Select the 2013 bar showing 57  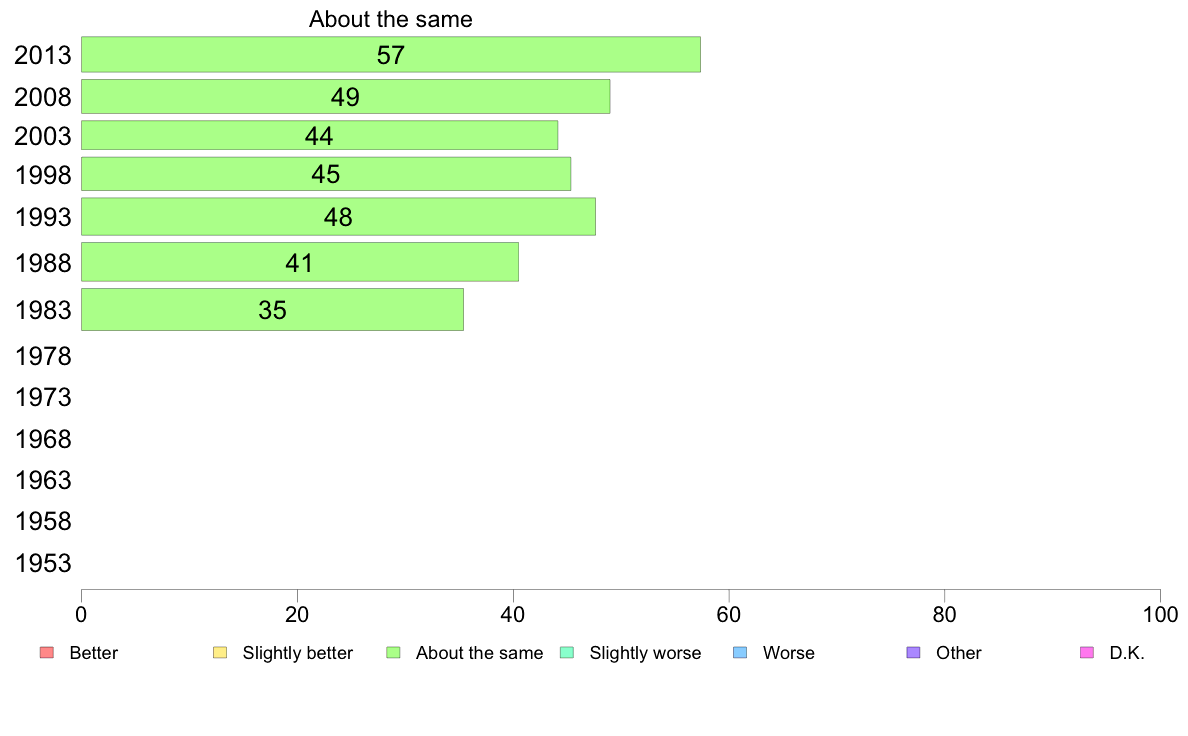(391, 55)
